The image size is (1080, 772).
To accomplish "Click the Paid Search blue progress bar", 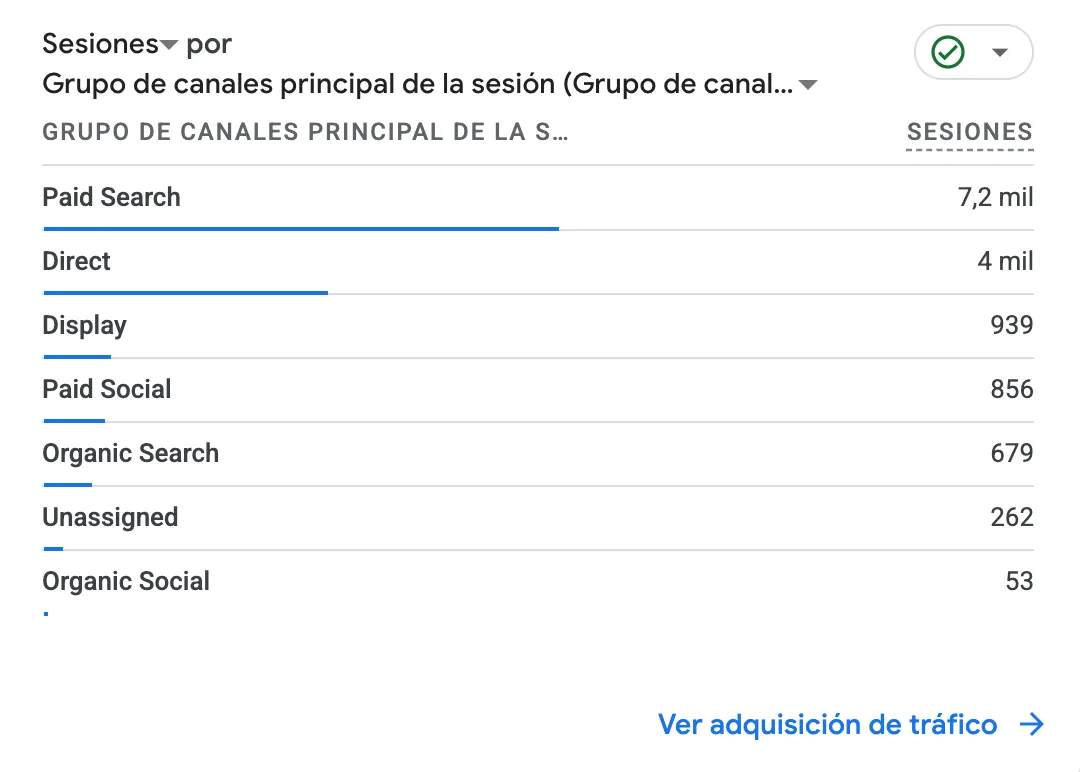I will 301,229.
